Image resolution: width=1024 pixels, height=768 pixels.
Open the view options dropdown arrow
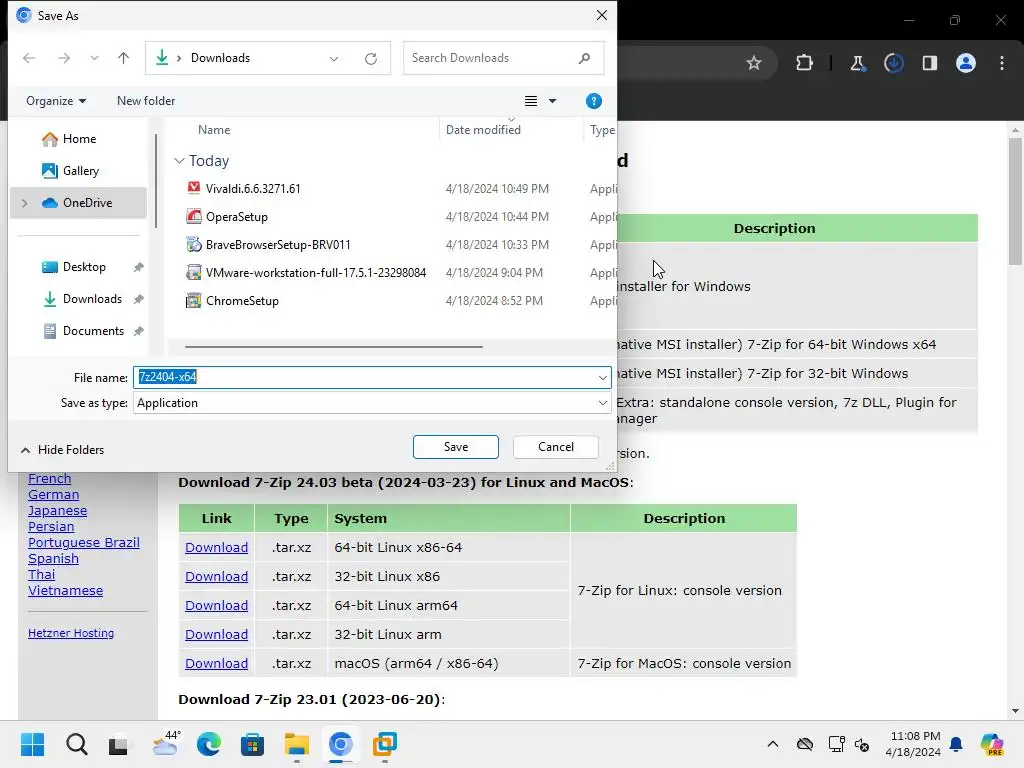point(552,101)
